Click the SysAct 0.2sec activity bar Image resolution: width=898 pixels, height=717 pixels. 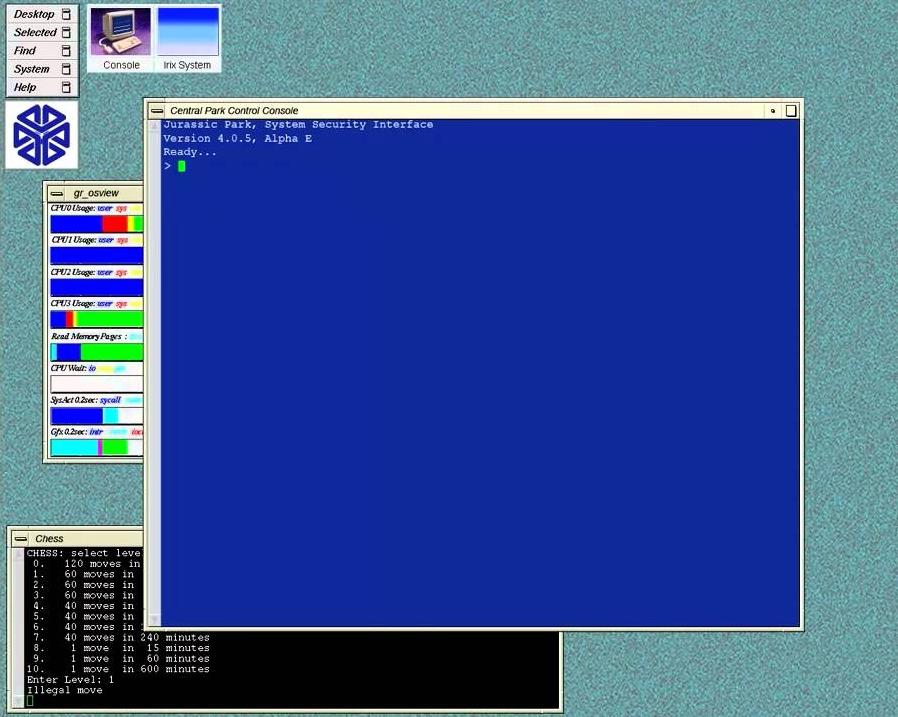tap(97, 416)
